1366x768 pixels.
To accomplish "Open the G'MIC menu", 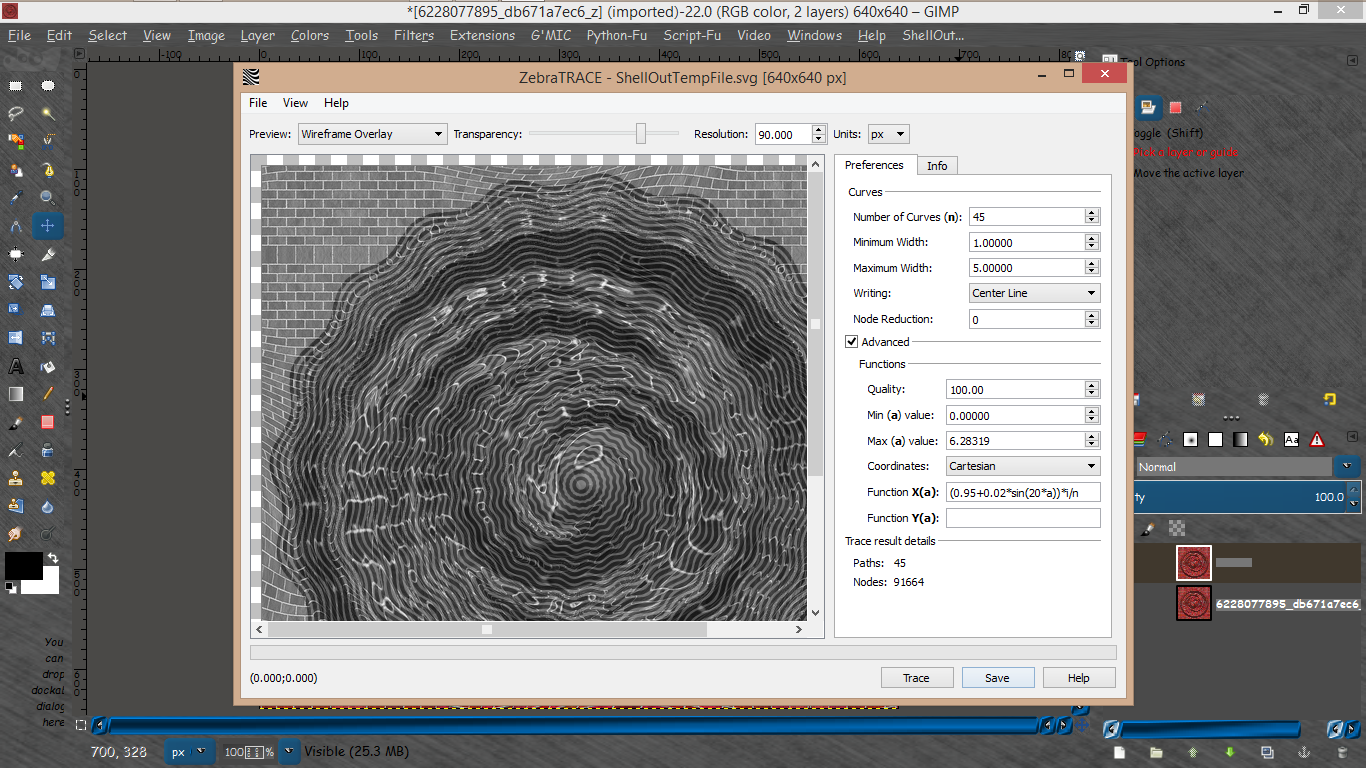I will pos(550,35).
